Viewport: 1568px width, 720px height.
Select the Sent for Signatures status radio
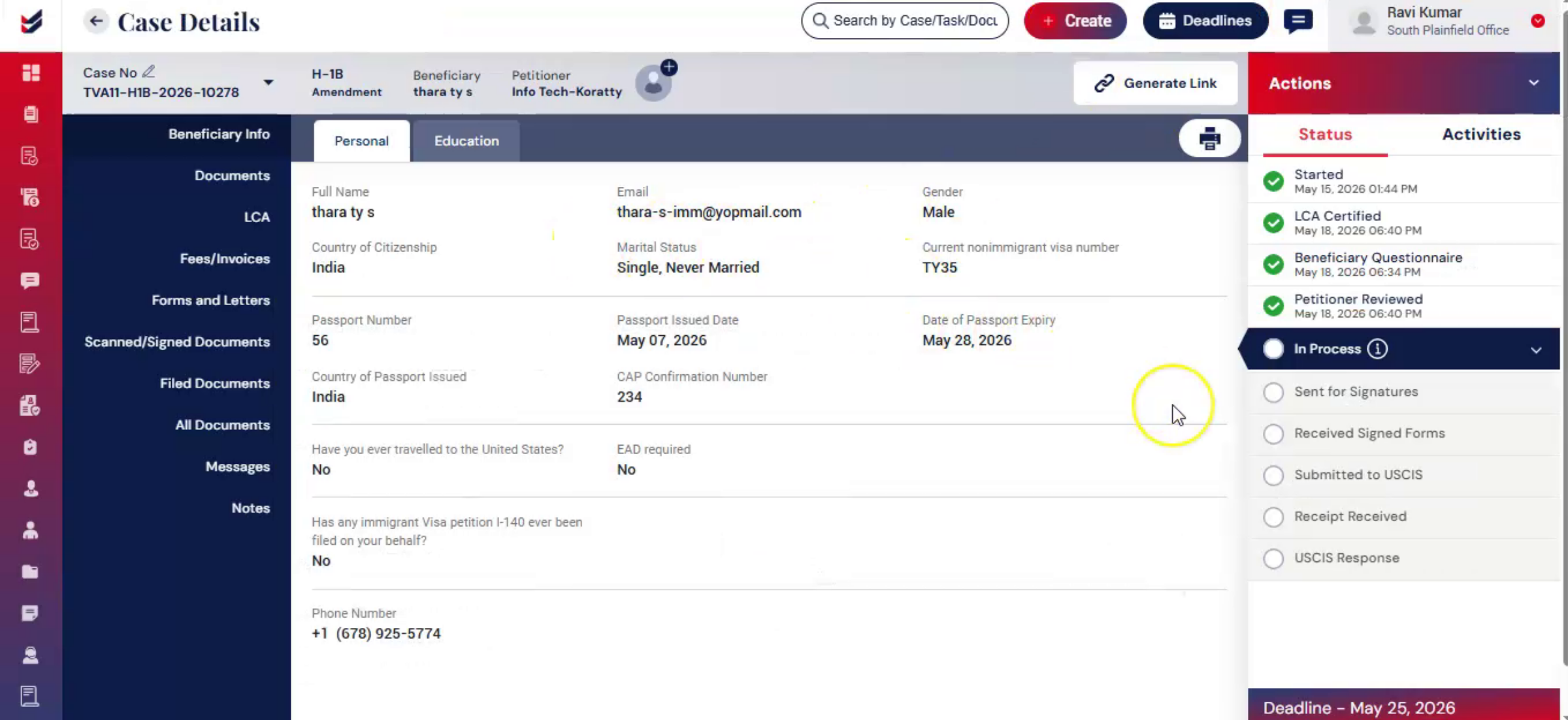tap(1273, 392)
